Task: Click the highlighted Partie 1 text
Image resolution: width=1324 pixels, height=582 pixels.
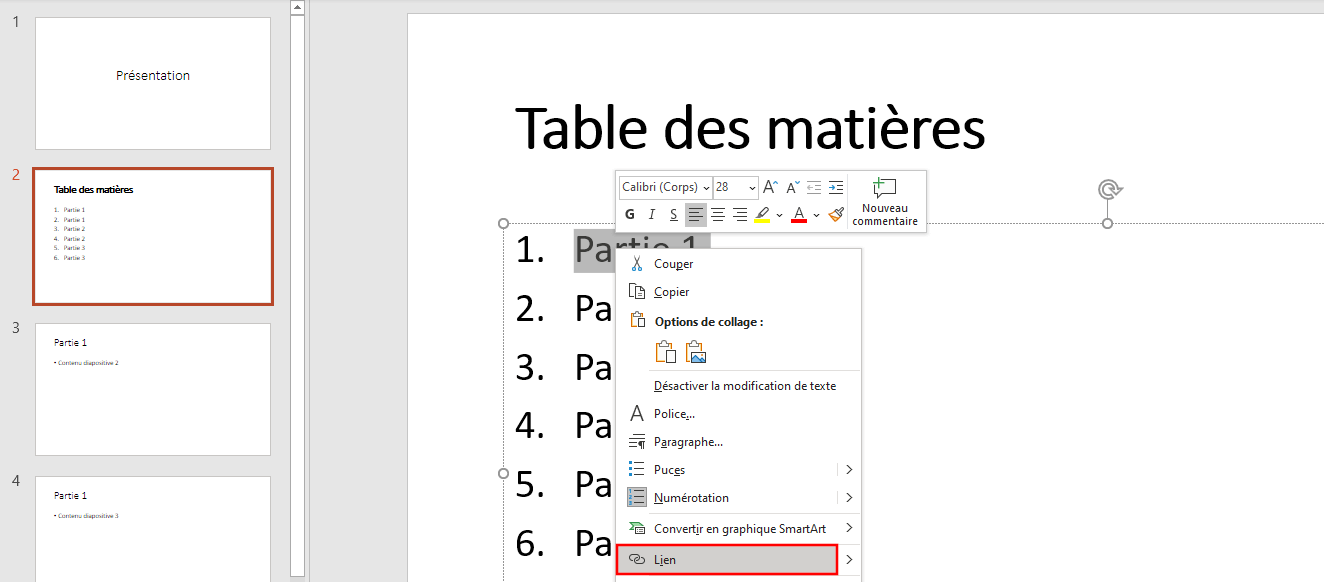Action: pyautogui.click(x=641, y=250)
